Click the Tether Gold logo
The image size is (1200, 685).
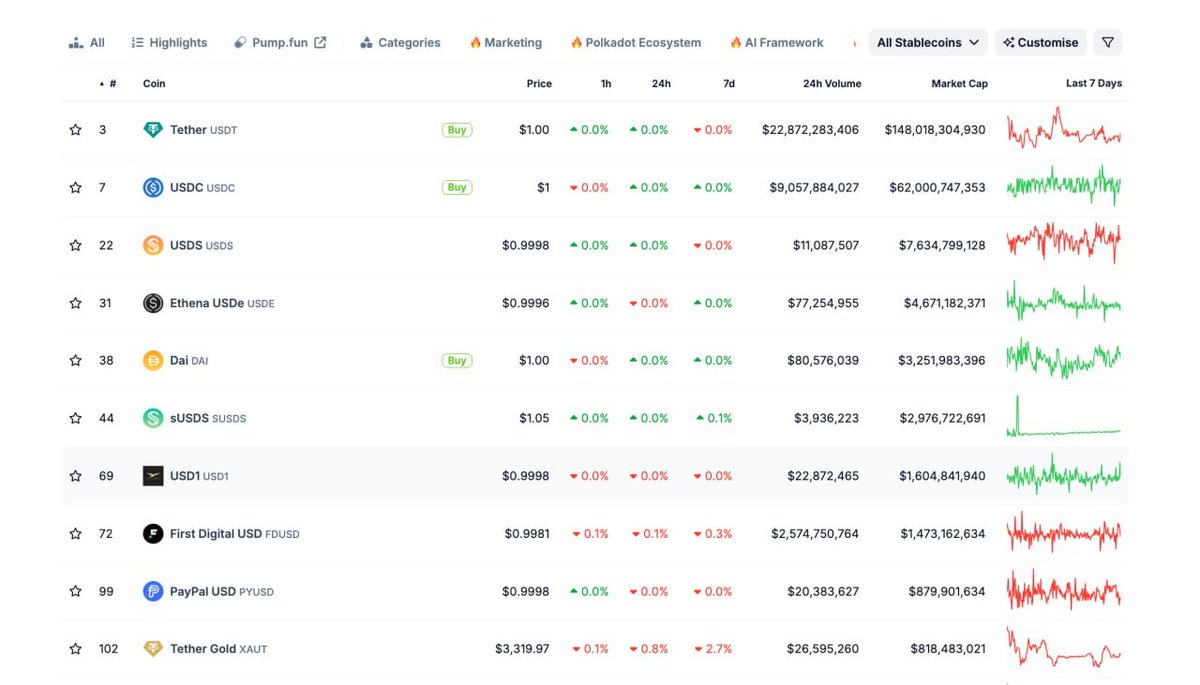153,649
